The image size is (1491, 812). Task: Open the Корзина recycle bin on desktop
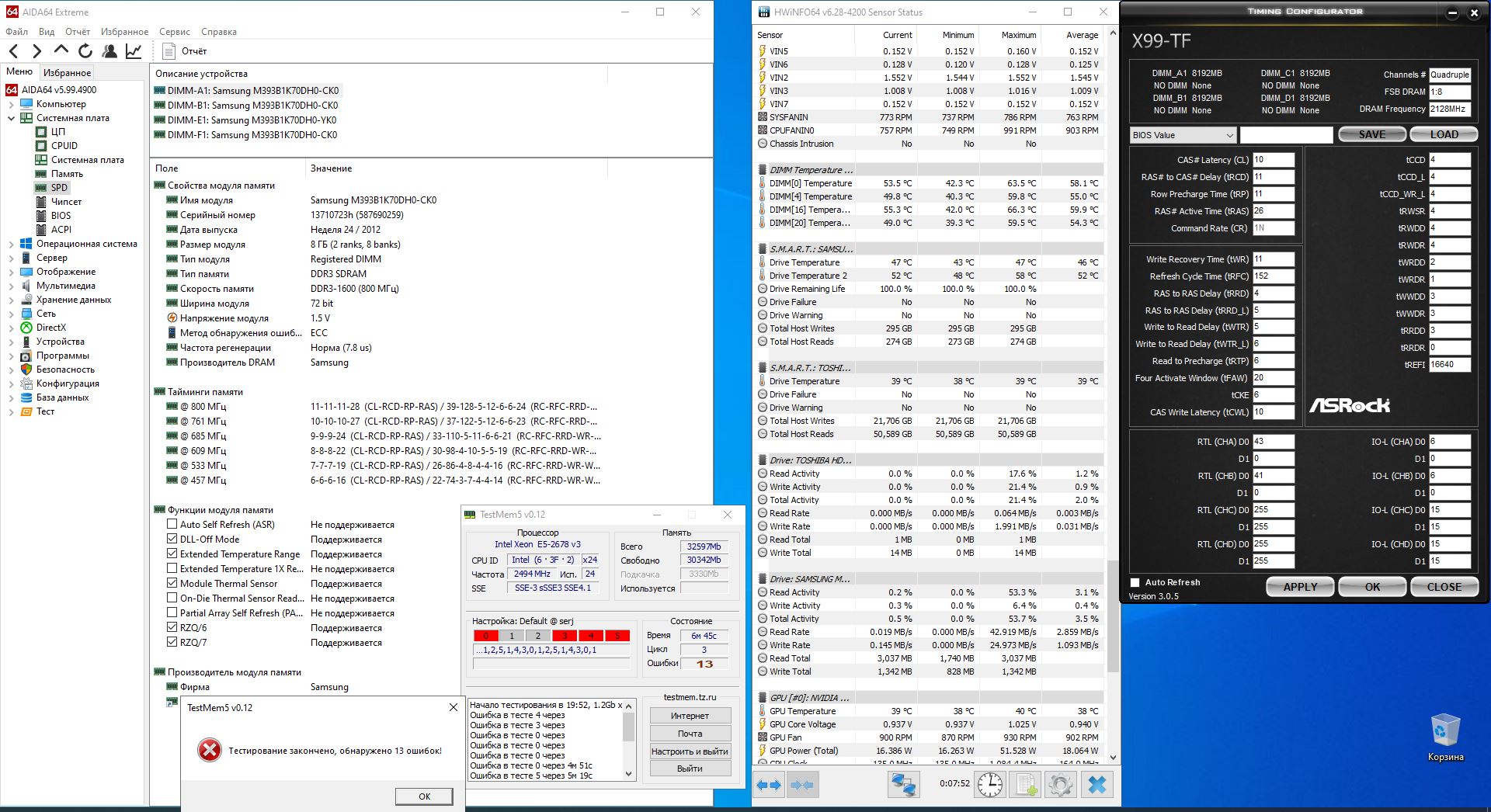coord(1445,737)
